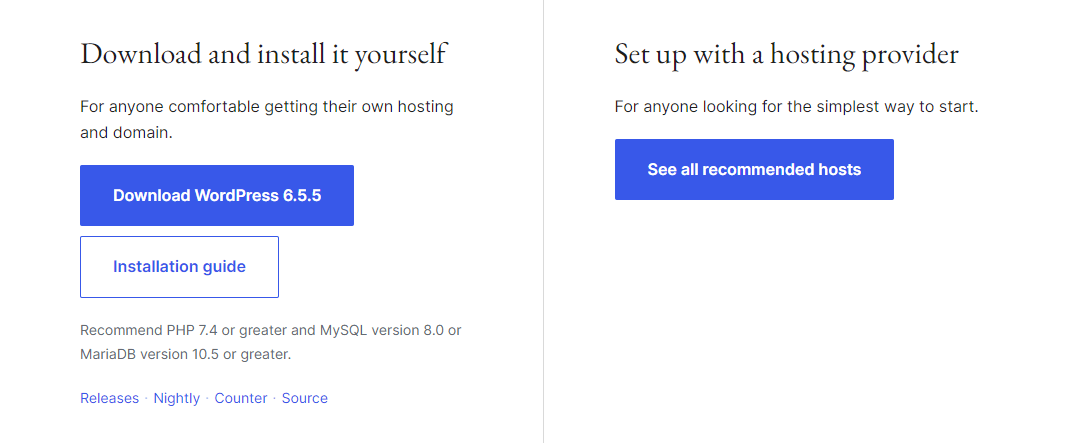This screenshot has height=443, width=1078.
Task: Click the dot separator between Nightly and Counter
Action: 207,398
